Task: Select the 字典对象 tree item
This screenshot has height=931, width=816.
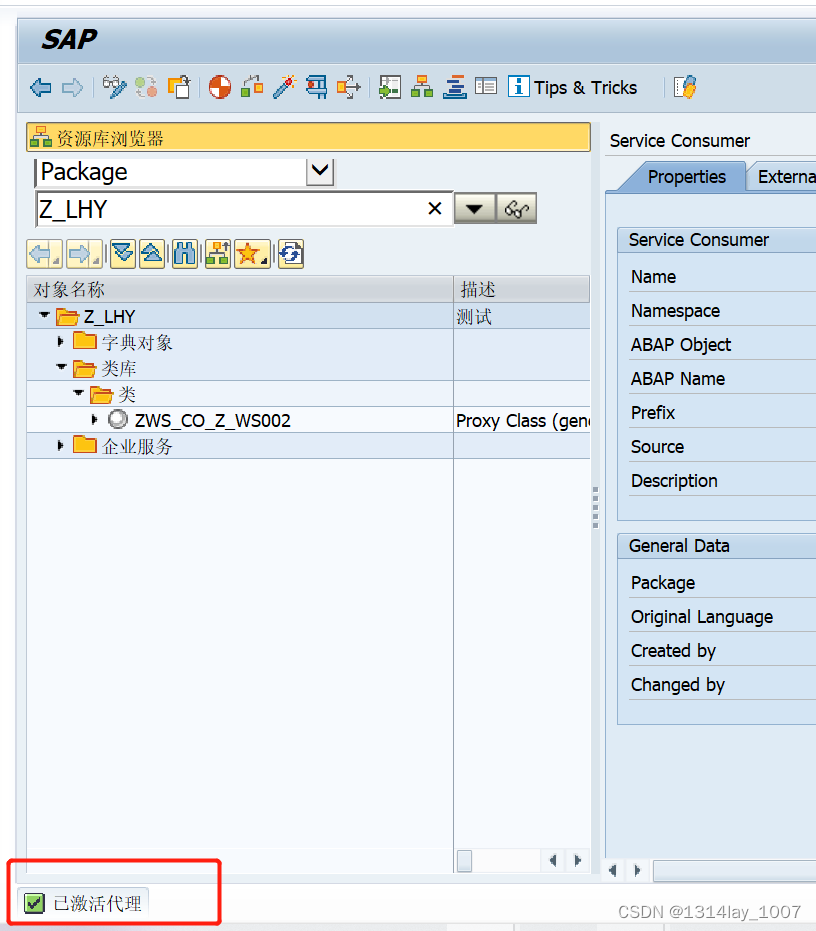Action: 137,342
